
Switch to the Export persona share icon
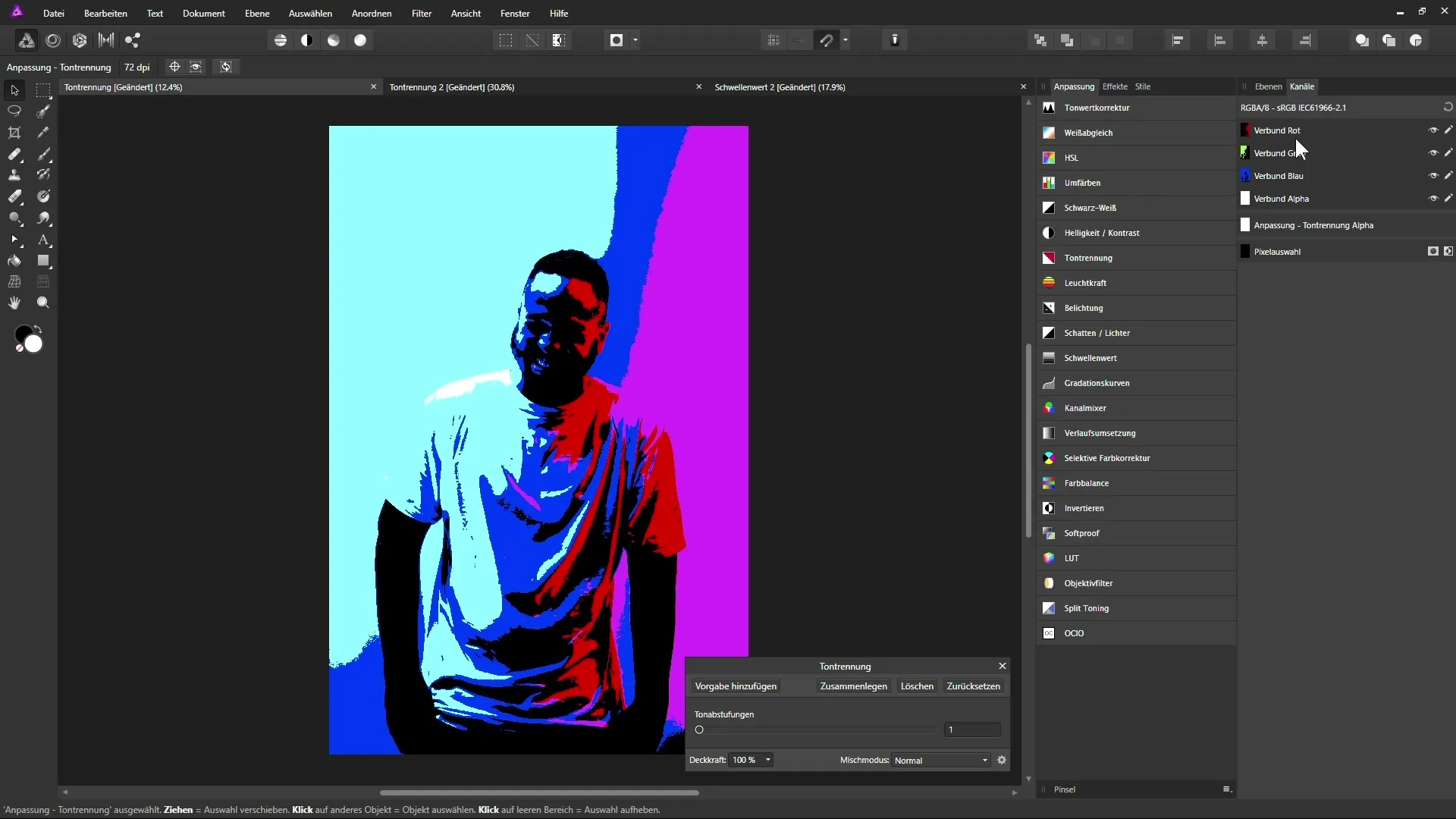(133, 40)
